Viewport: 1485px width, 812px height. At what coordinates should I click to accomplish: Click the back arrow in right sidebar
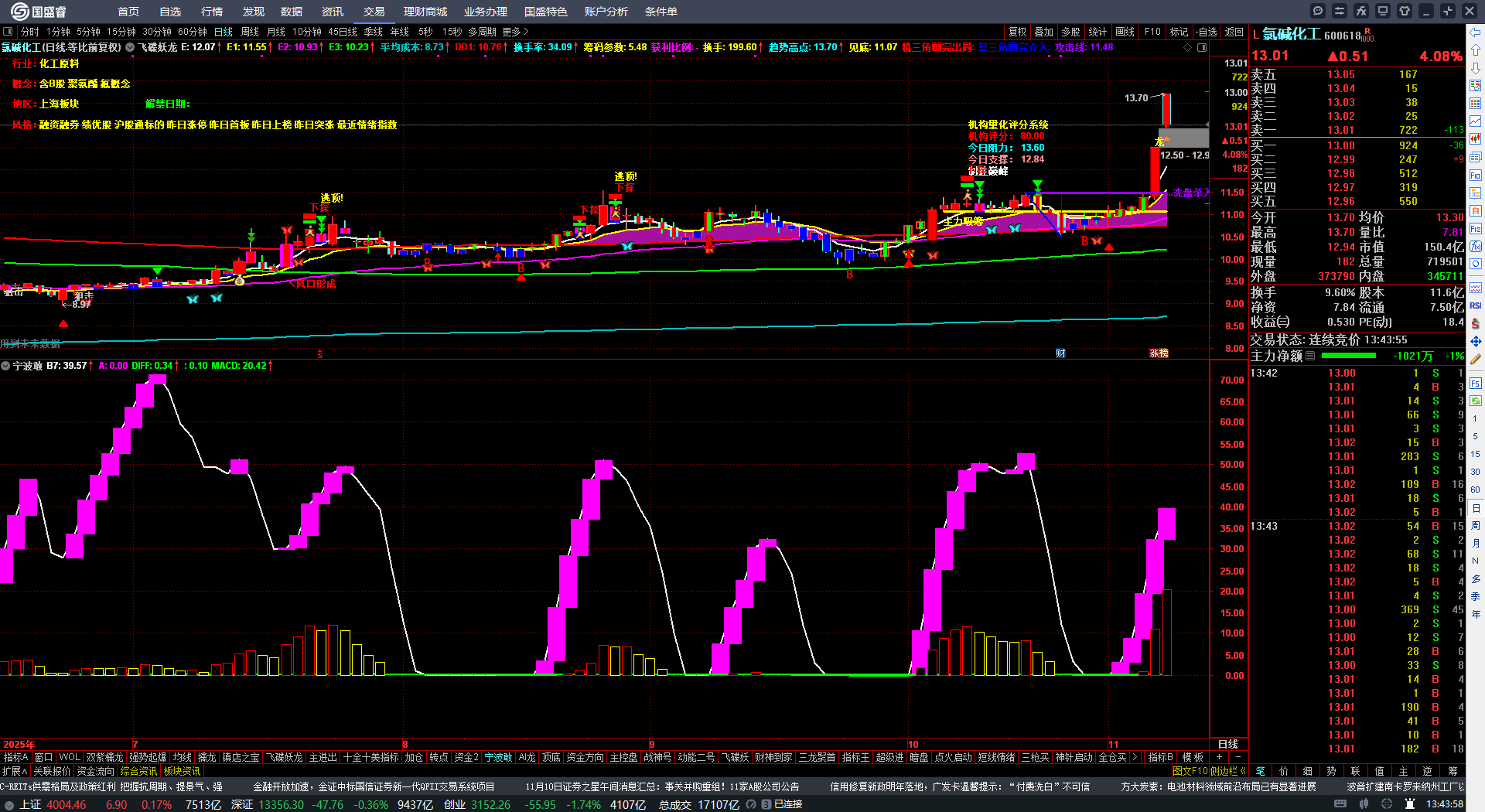tap(1476, 32)
